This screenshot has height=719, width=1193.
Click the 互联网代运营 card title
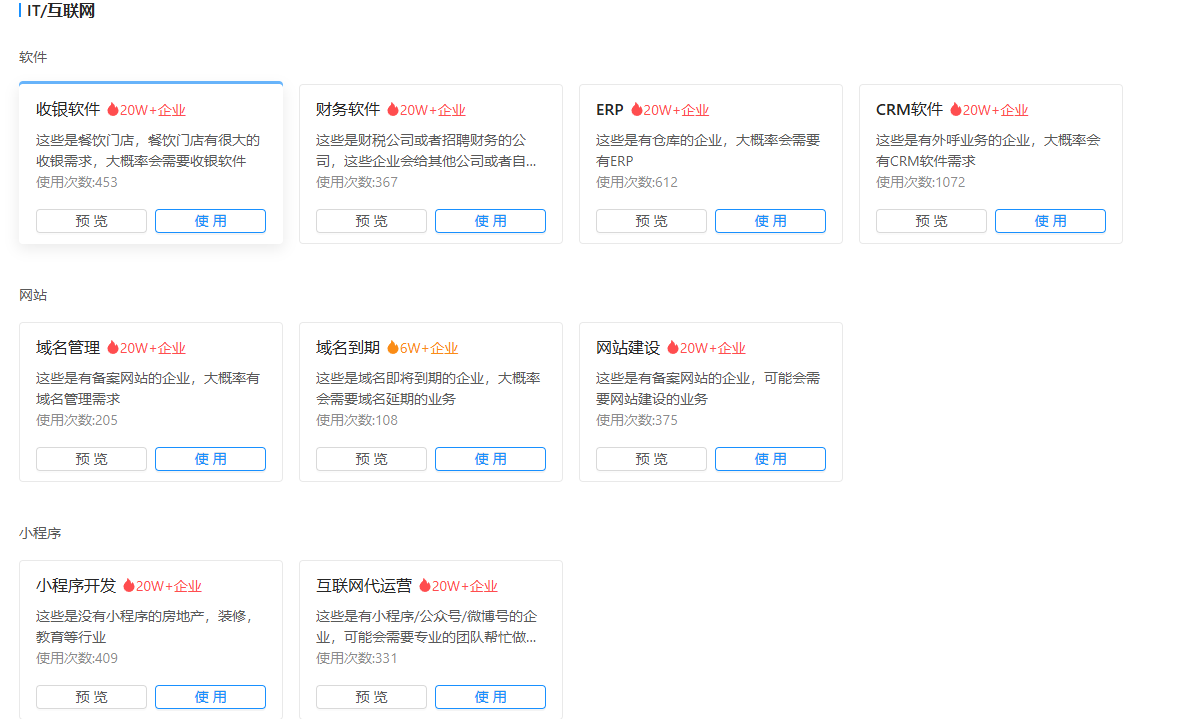point(364,586)
